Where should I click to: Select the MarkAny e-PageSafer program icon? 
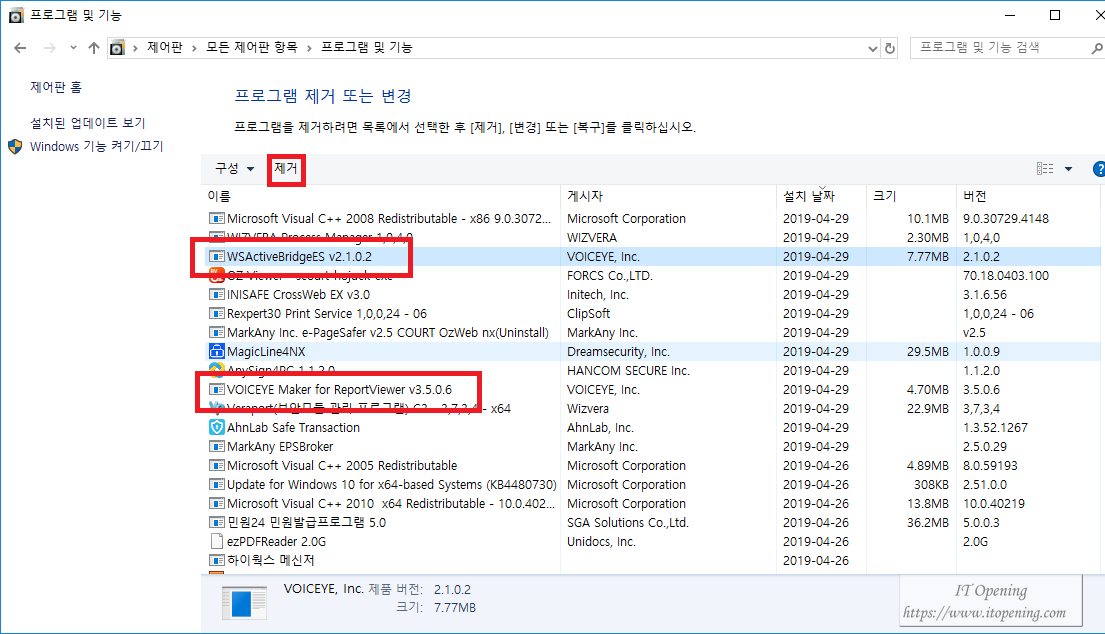point(216,332)
